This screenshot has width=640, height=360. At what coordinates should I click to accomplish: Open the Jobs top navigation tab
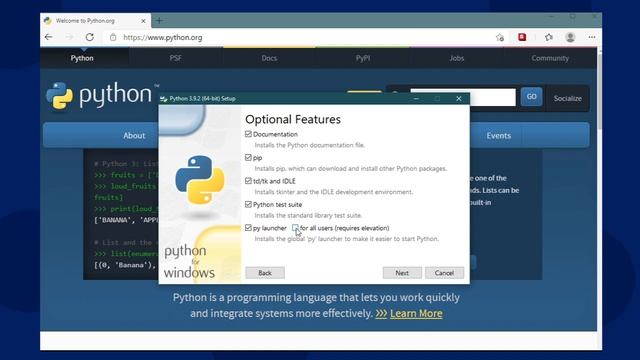click(457, 58)
